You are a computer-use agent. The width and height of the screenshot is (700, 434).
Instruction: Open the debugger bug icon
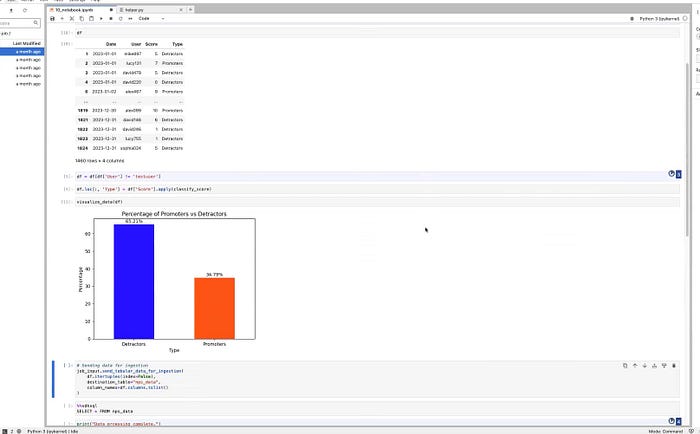click(632, 19)
